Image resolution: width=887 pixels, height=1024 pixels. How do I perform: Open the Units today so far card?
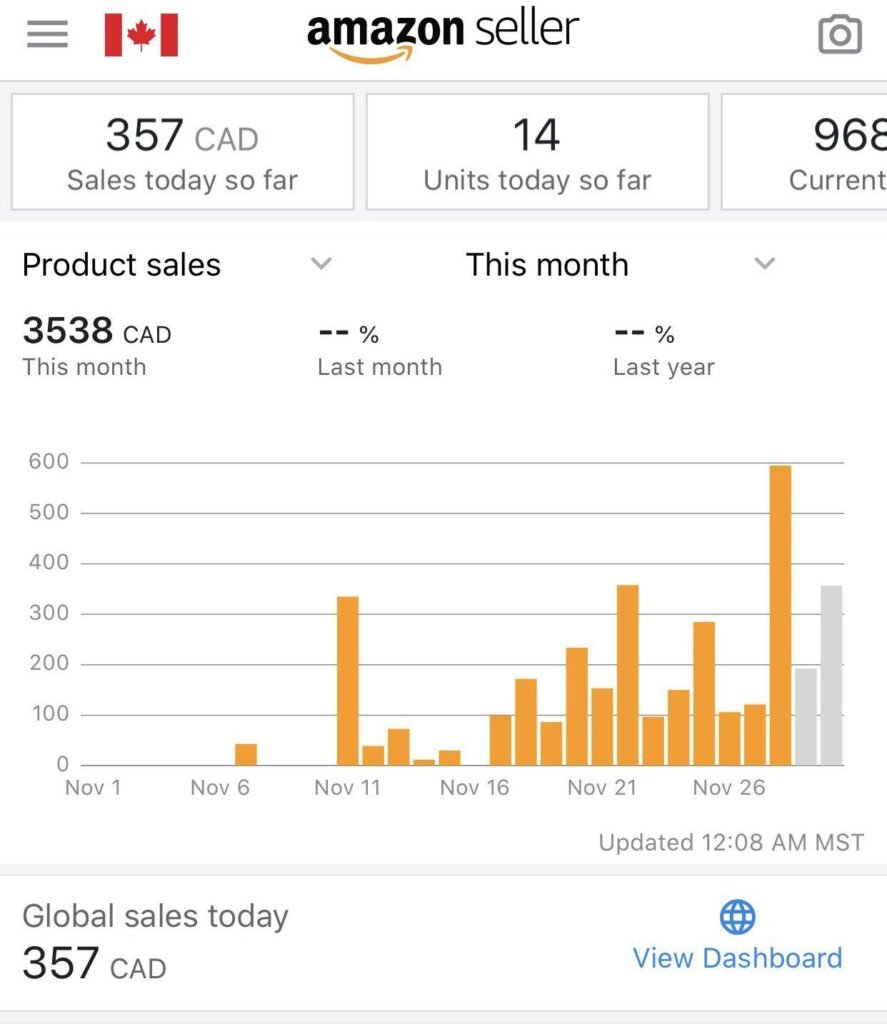(537, 152)
